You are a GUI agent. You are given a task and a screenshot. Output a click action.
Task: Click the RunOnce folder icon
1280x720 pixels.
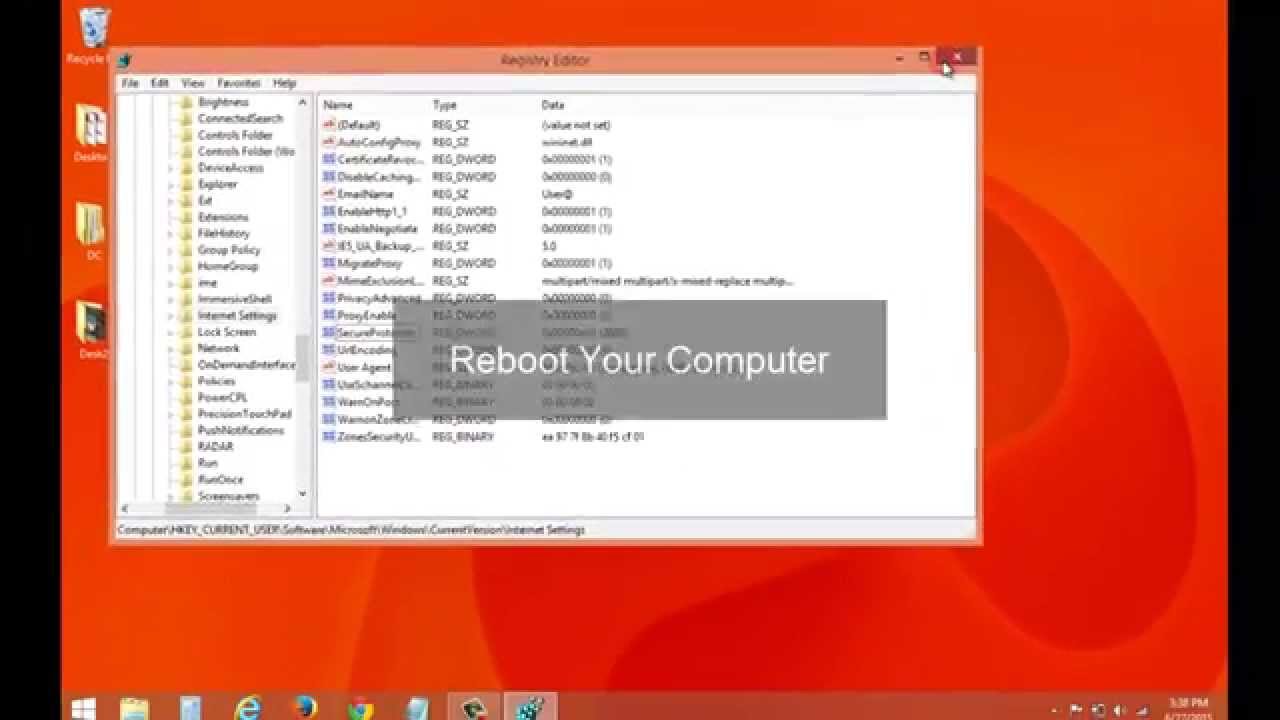[x=185, y=479]
